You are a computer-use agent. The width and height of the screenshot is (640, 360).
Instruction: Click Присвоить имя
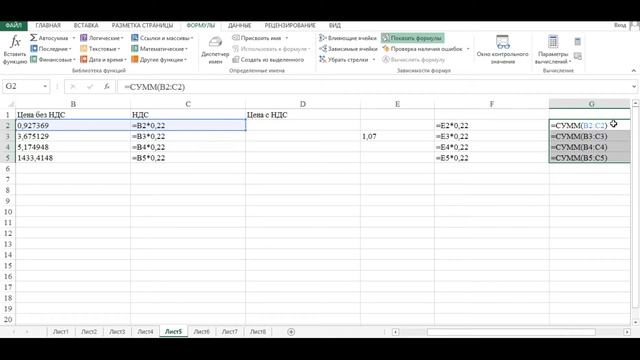[x=256, y=38]
